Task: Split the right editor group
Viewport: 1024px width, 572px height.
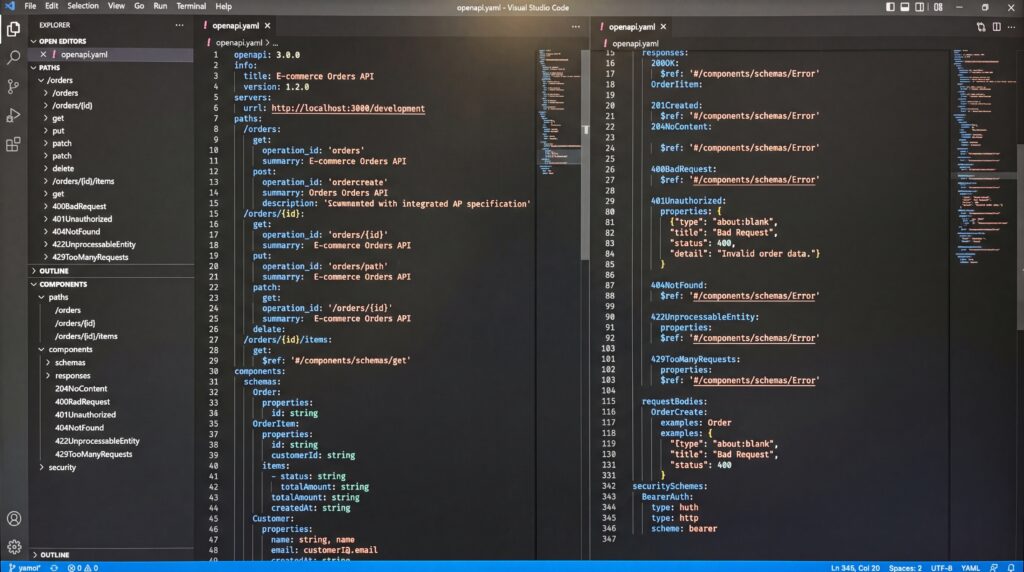Action: coord(997,27)
